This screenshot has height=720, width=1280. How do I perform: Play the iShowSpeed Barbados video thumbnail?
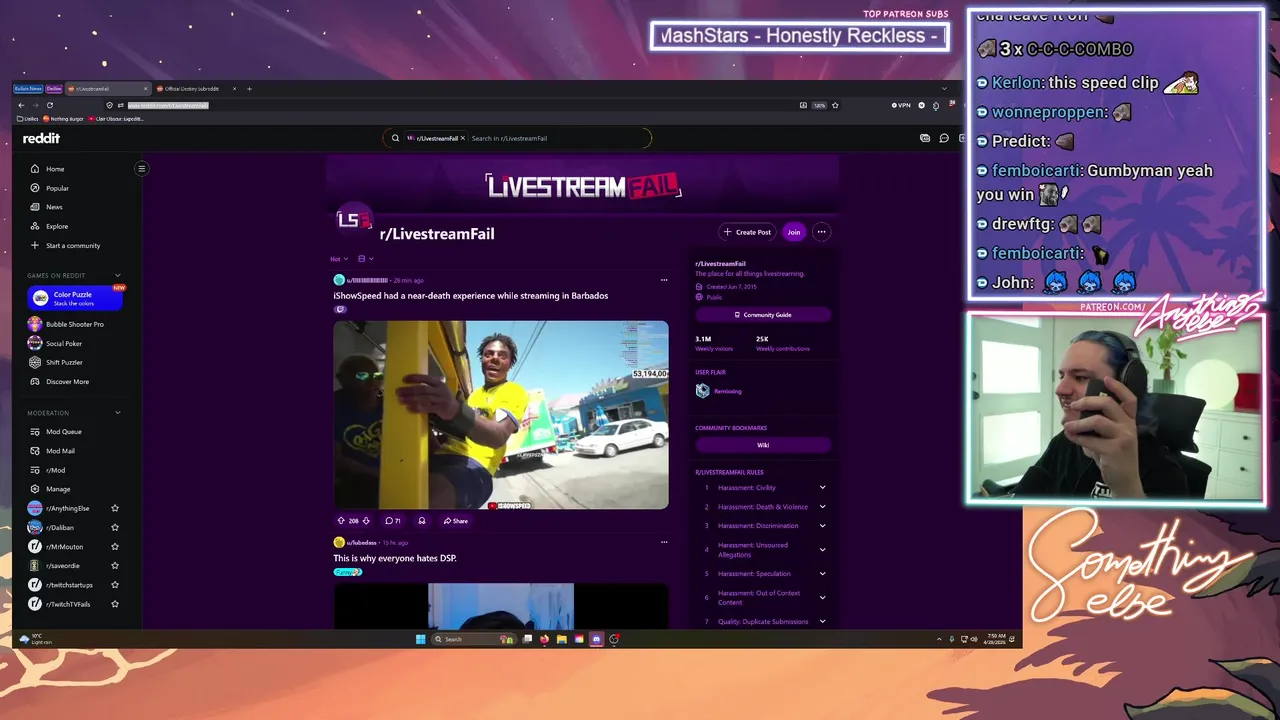[501, 415]
